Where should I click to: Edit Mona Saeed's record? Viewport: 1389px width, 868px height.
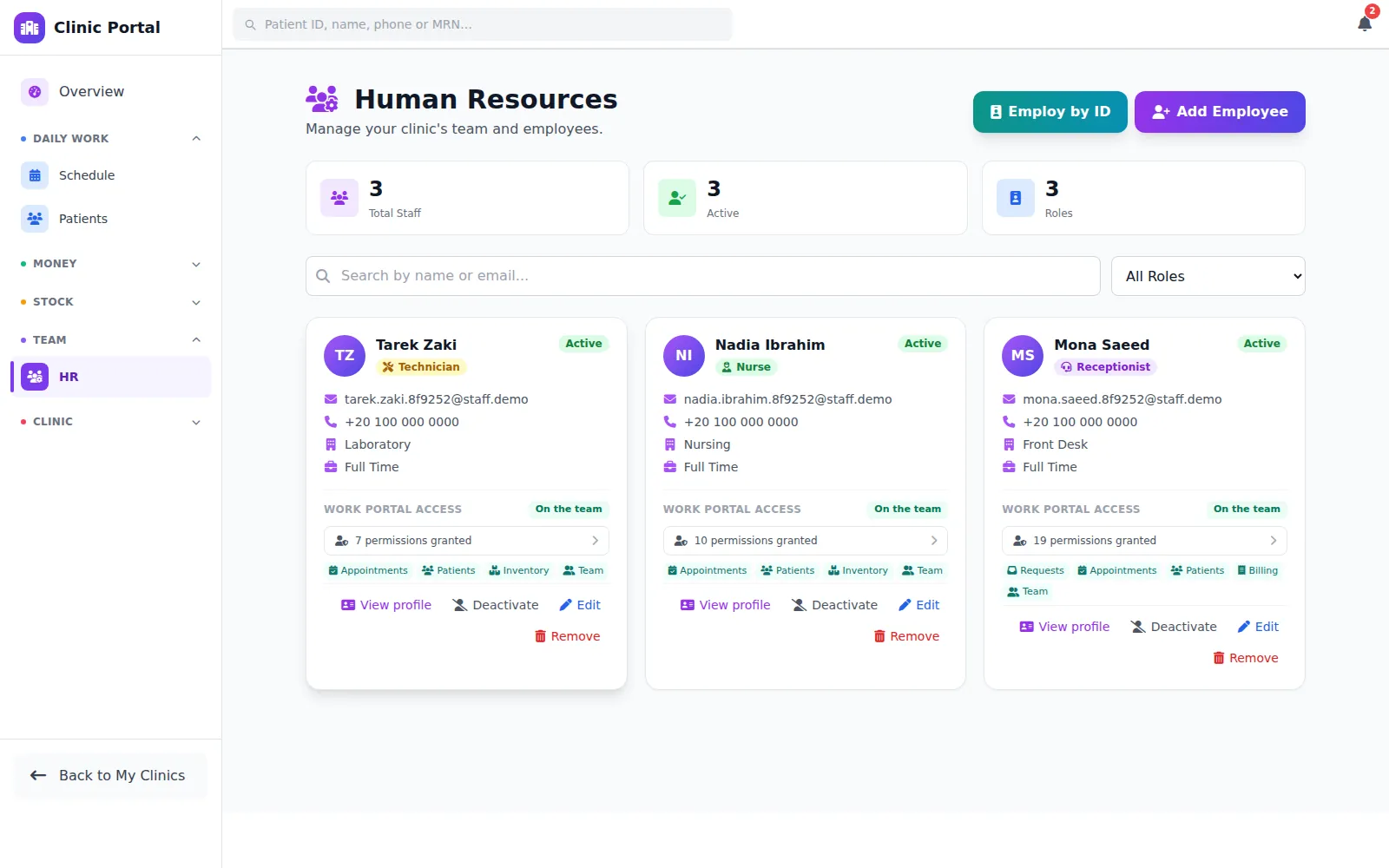click(1258, 627)
